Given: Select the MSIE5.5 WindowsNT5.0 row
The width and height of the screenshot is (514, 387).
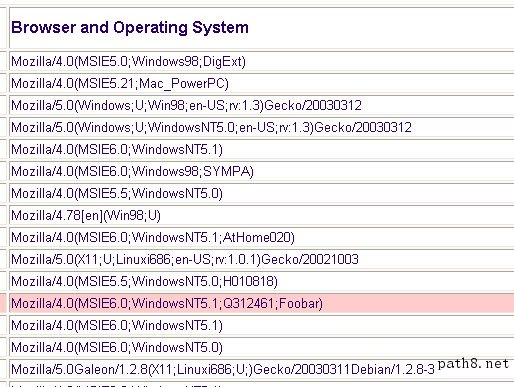Looking at the screenshot, I should 262,193.
